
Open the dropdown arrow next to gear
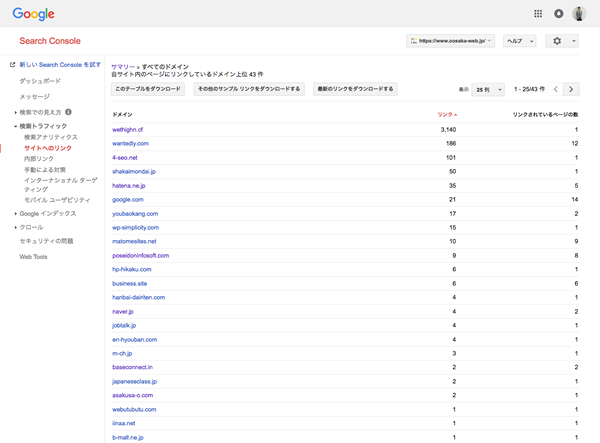(574, 41)
